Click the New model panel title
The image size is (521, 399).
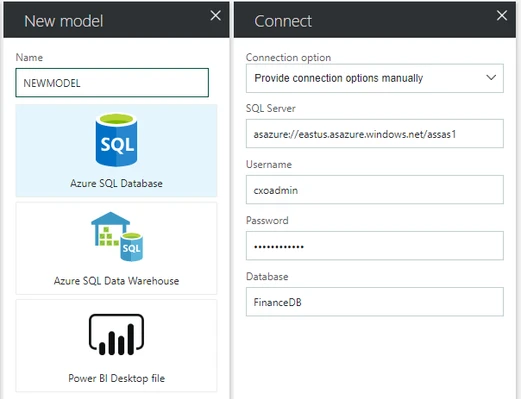(64, 21)
